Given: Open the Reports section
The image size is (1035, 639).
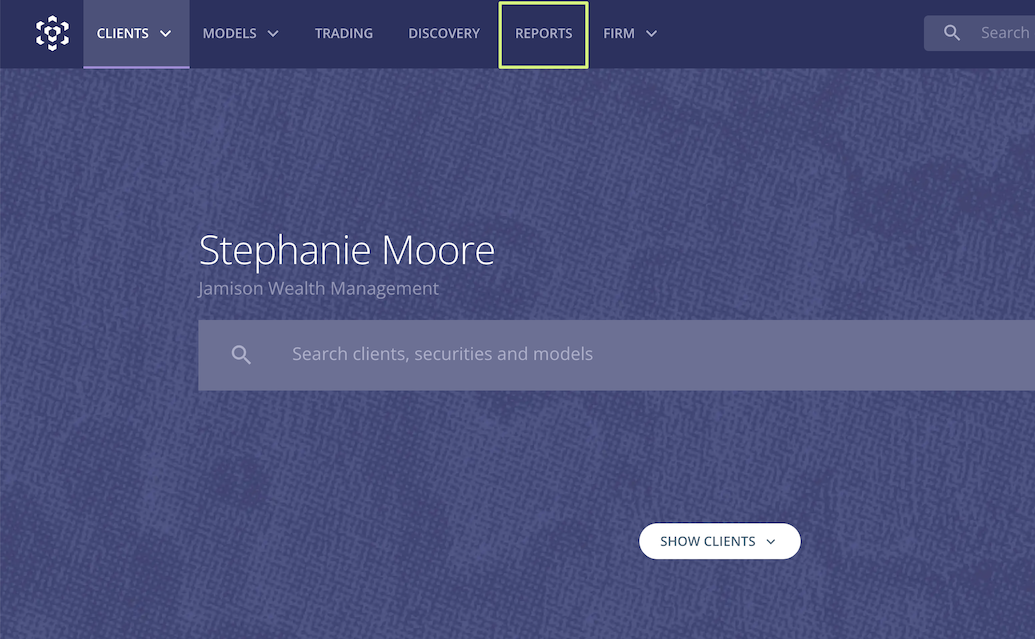Looking at the screenshot, I should pyautogui.click(x=543, y=34).
